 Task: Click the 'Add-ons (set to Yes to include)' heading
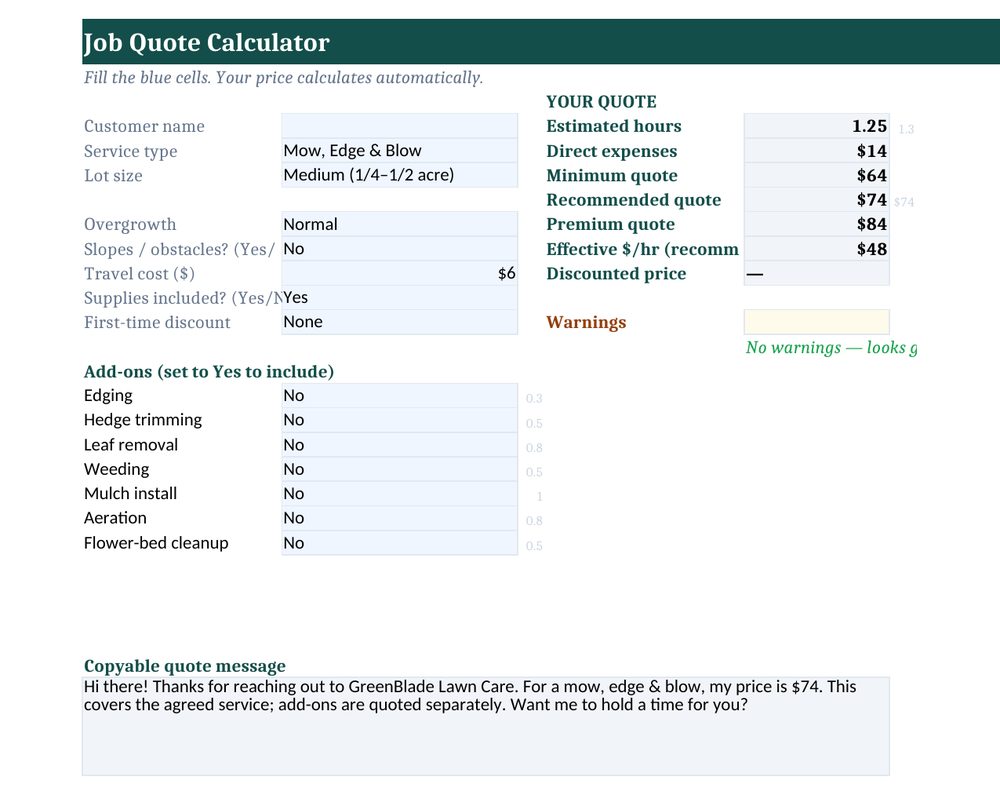coord(209,372)
